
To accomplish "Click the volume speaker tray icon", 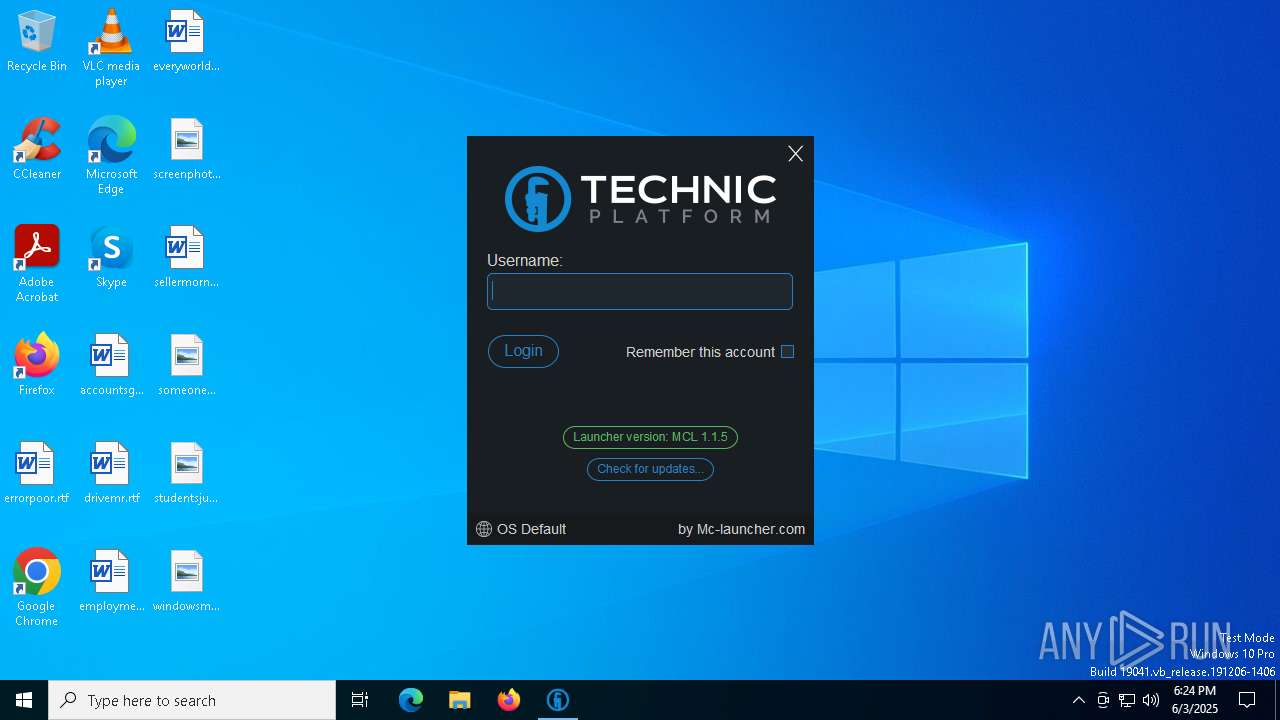I will (x=1151, y=700).
